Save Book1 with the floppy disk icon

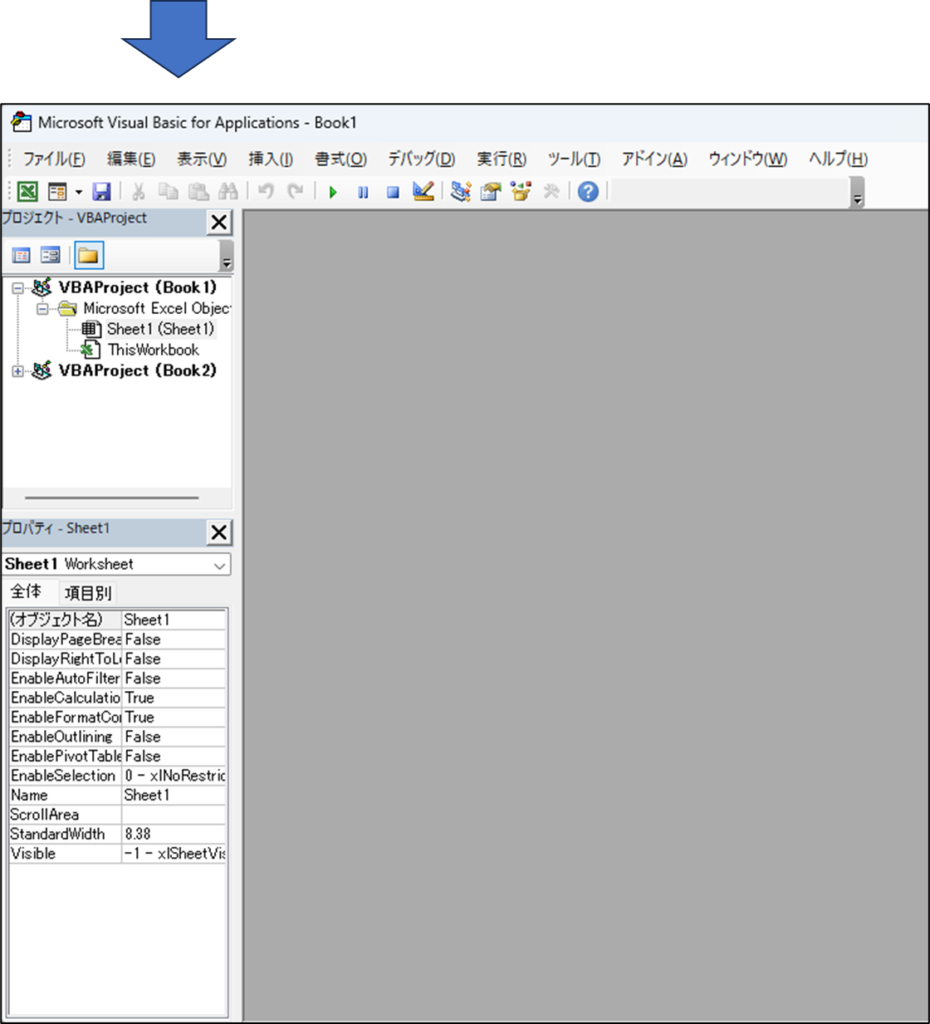coord(102,191)
